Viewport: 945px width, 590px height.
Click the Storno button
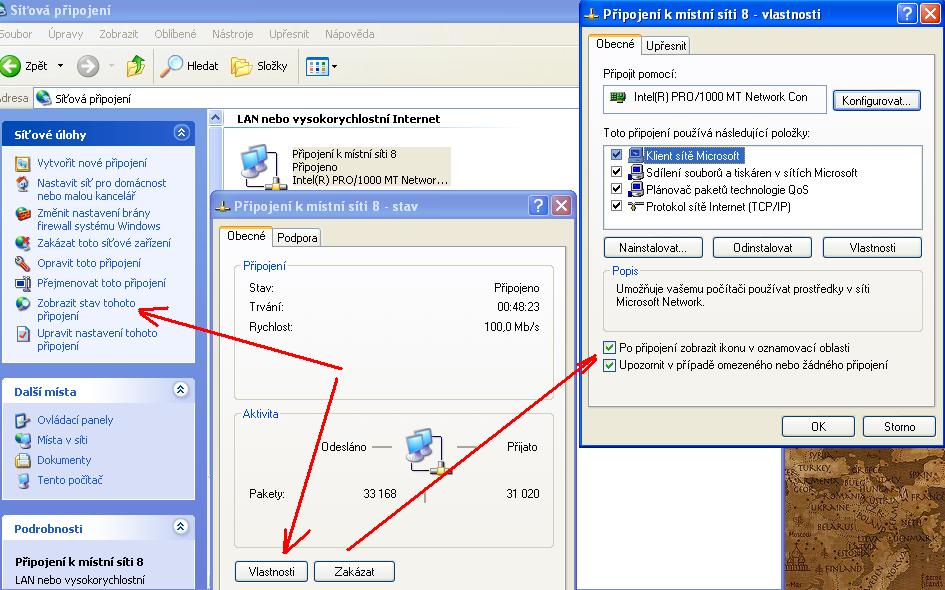pyautogui.click(x=899, y=427)
